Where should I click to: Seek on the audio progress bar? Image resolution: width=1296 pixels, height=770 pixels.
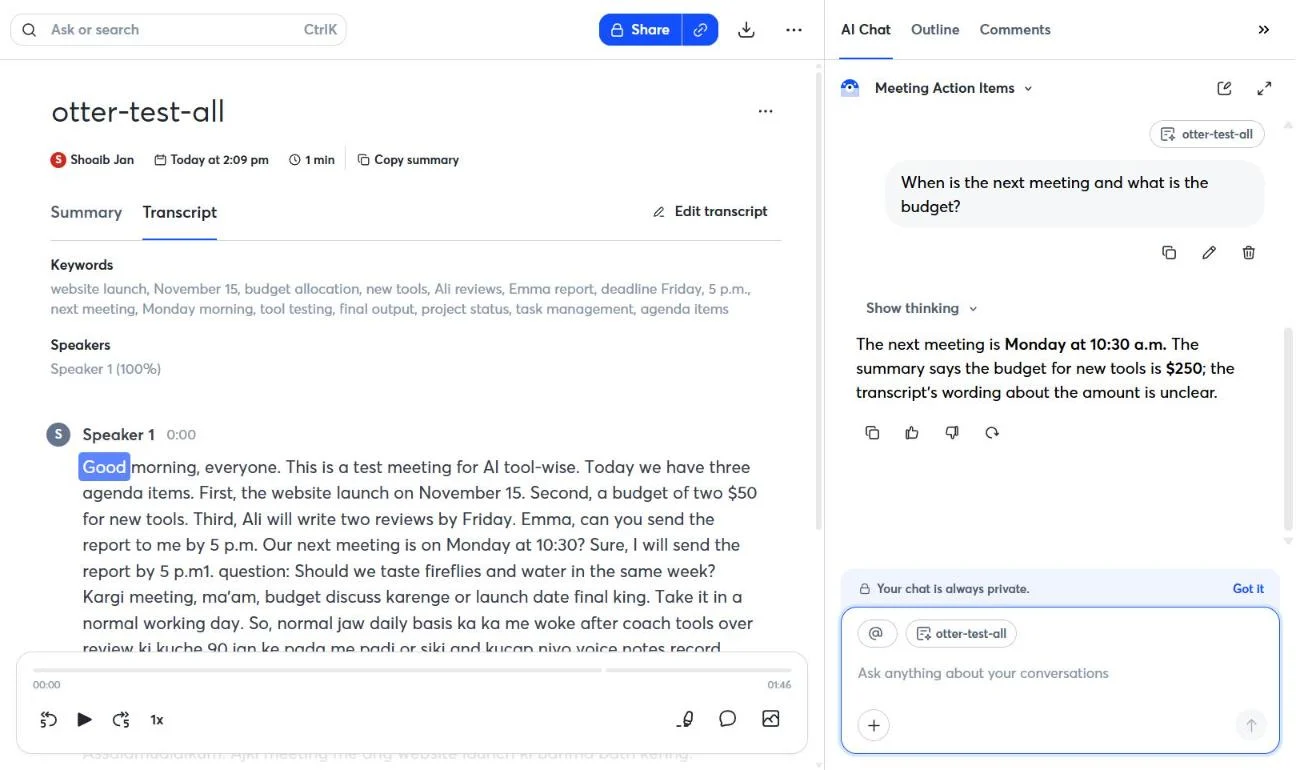pyautogui.click(x=412, y=670)
